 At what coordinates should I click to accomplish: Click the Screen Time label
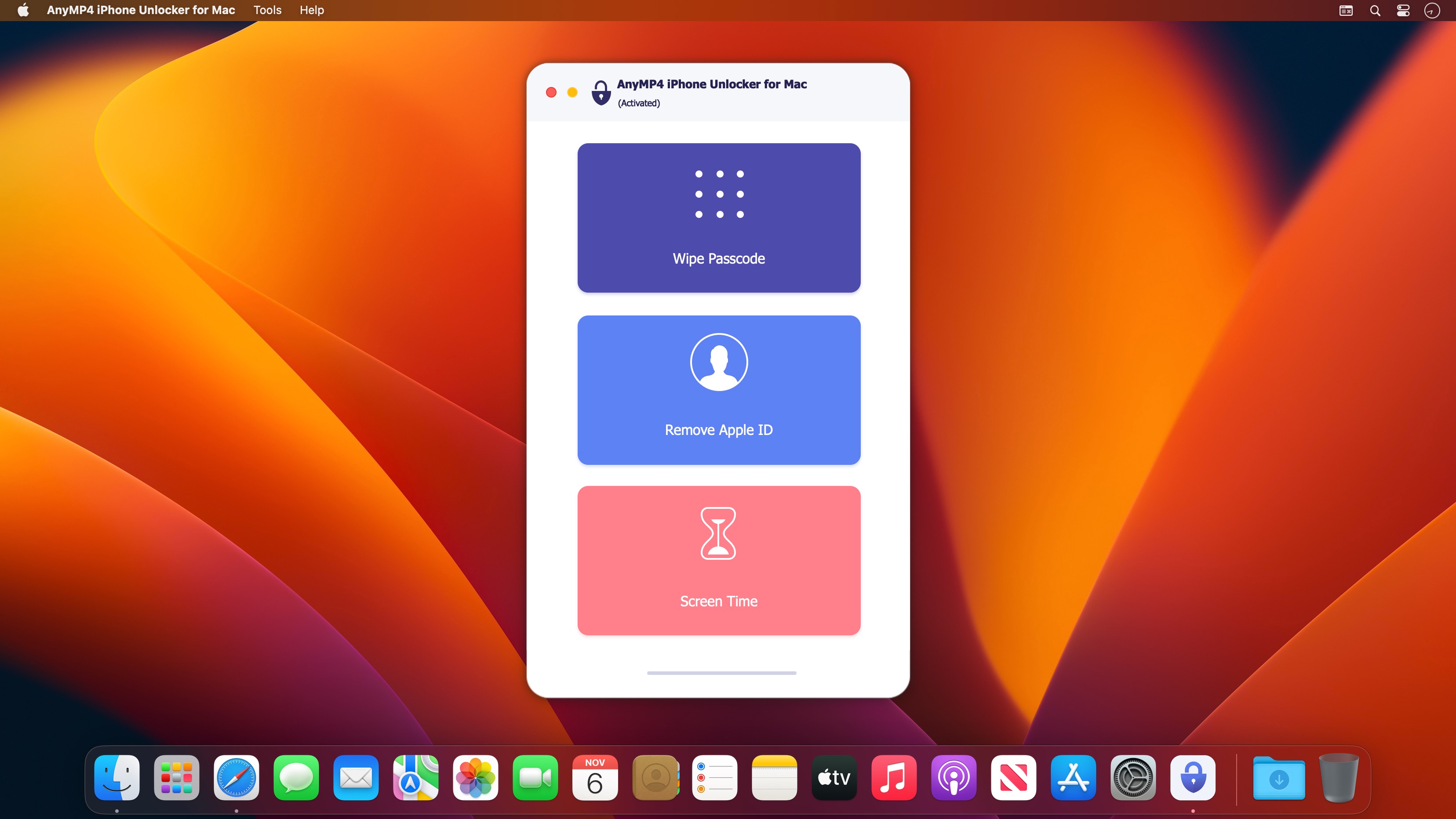[718, 601]
